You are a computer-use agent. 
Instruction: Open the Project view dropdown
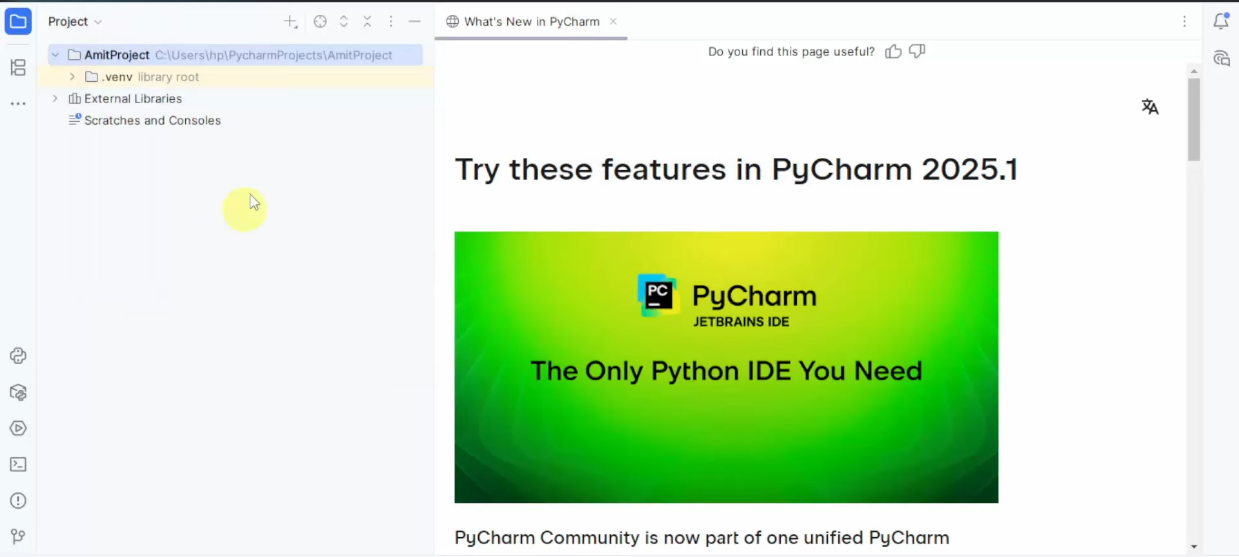coord(75,21)
